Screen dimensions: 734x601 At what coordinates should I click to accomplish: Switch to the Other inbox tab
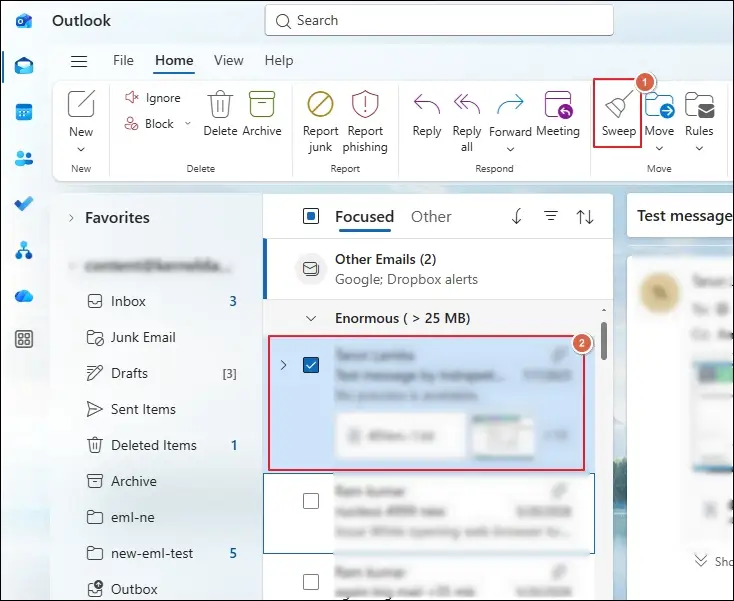tap(431, 217)
